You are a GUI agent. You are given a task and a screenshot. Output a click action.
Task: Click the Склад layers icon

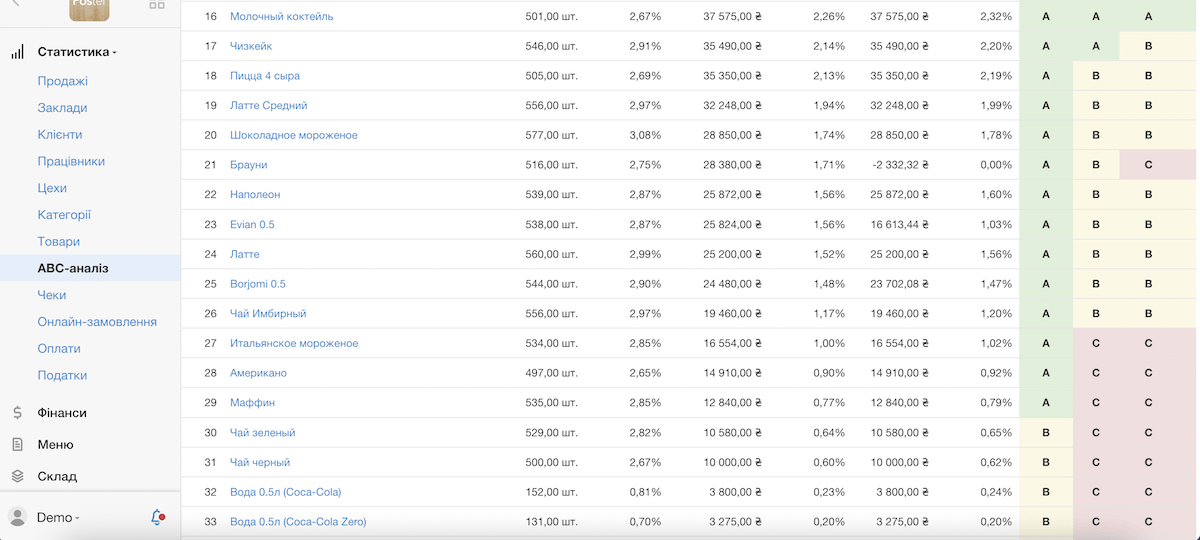click(x=17, y=477)
